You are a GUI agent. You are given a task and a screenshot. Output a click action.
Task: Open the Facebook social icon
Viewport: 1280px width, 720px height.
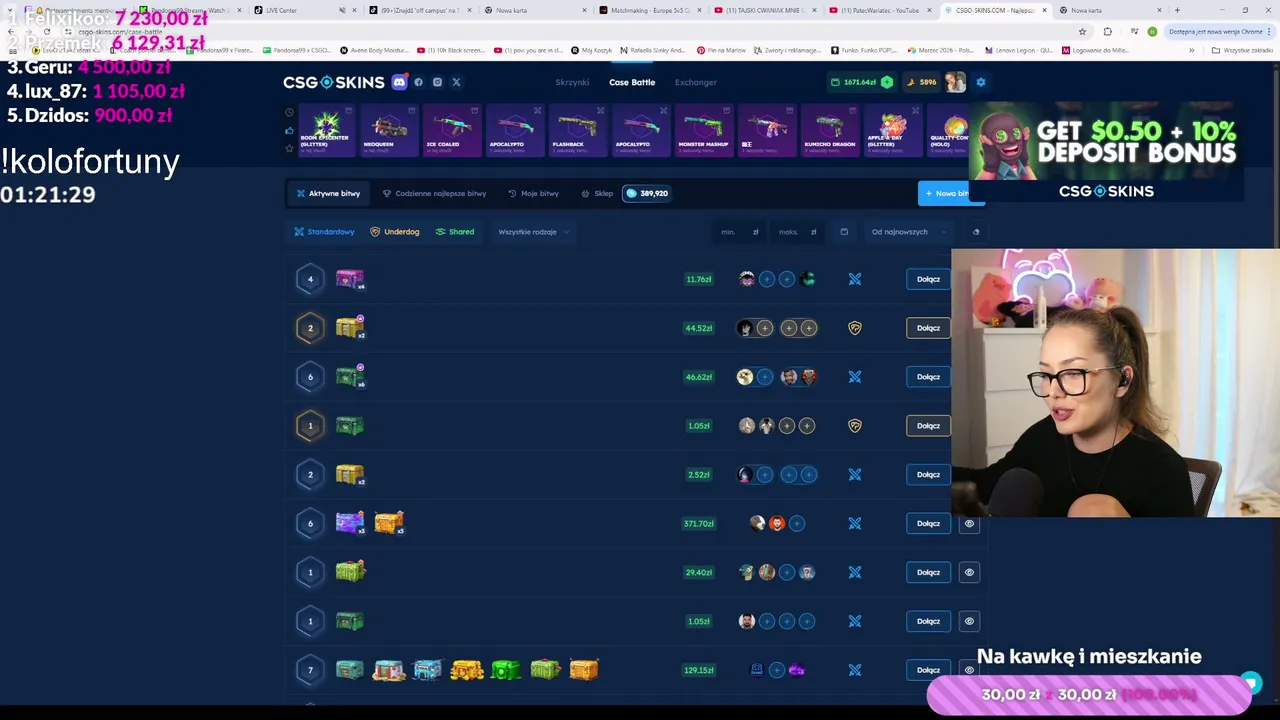pos(418,82)
